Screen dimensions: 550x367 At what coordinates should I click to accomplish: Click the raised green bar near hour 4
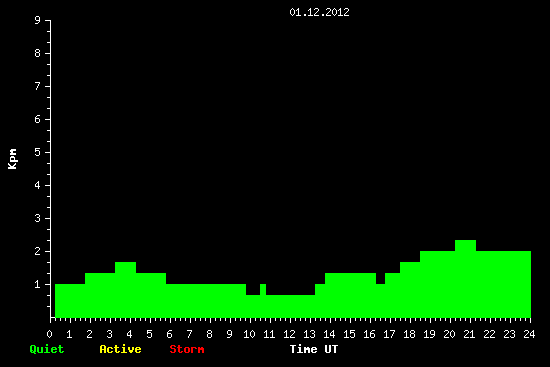126,290
